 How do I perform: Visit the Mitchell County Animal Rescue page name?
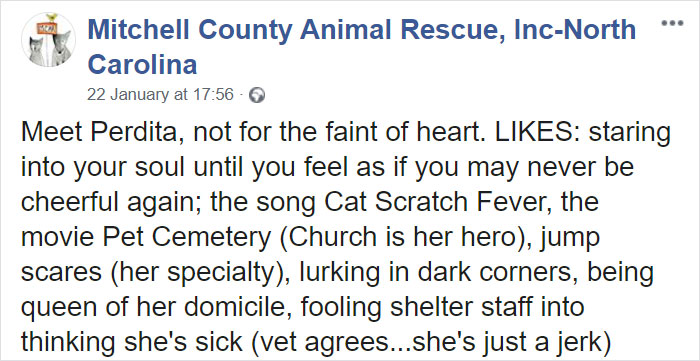point(362,47)
